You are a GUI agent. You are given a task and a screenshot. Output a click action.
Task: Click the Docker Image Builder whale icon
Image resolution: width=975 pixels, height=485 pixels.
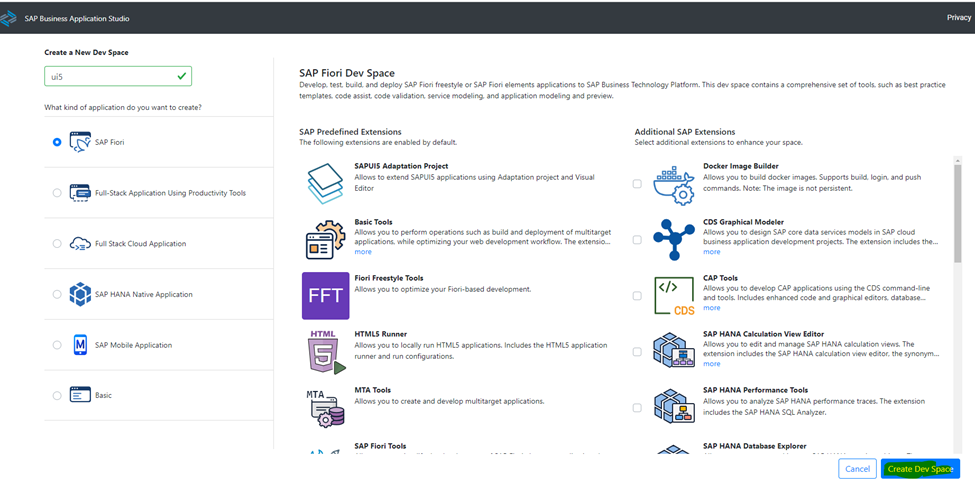[x=673, y=183]
